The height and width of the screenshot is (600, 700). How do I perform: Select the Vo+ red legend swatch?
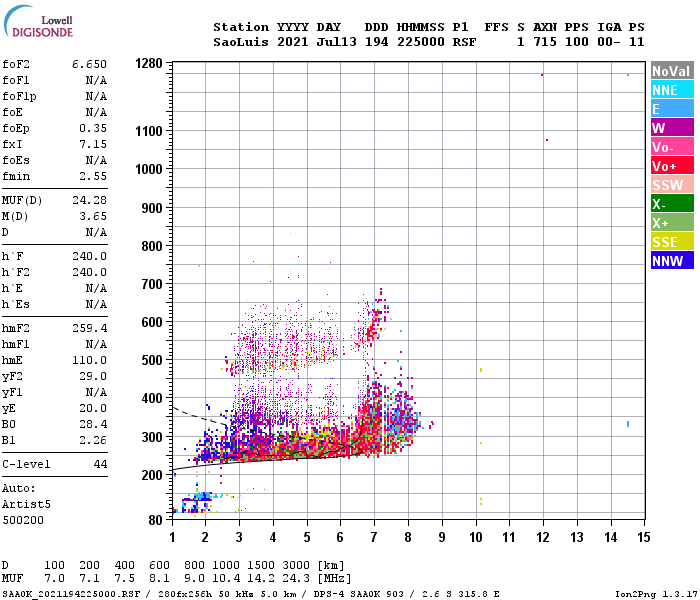coord(672,166)
